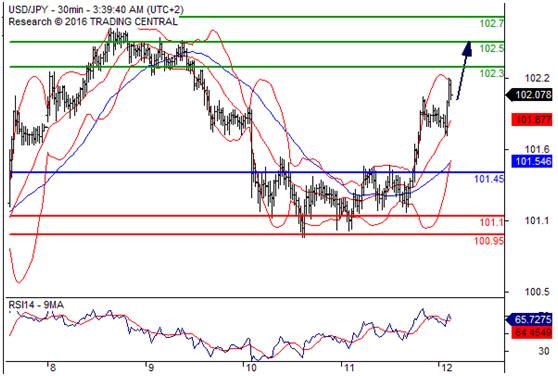558x376 pixels.
Task: Click the USD/JPY 30min chart title
Action: (x=96, y=10)
